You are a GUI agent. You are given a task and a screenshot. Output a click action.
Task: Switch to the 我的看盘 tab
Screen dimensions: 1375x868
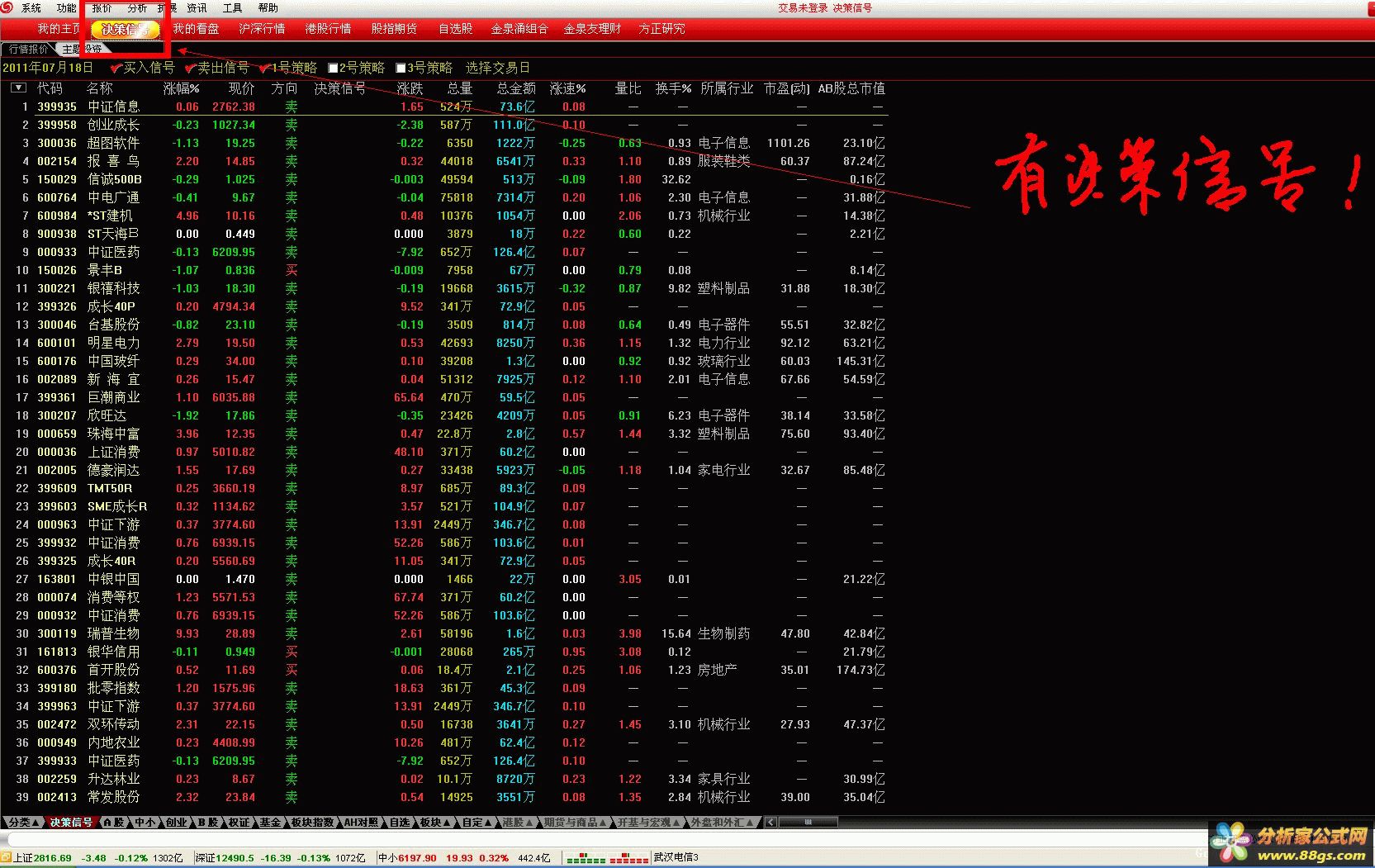(x=196, y=29)
